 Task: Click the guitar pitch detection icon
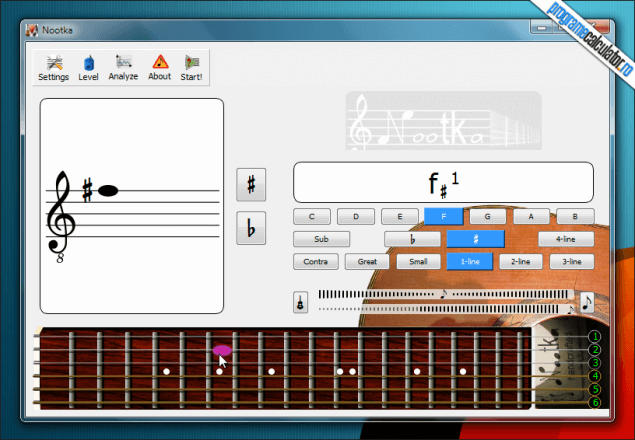[300, 302]
